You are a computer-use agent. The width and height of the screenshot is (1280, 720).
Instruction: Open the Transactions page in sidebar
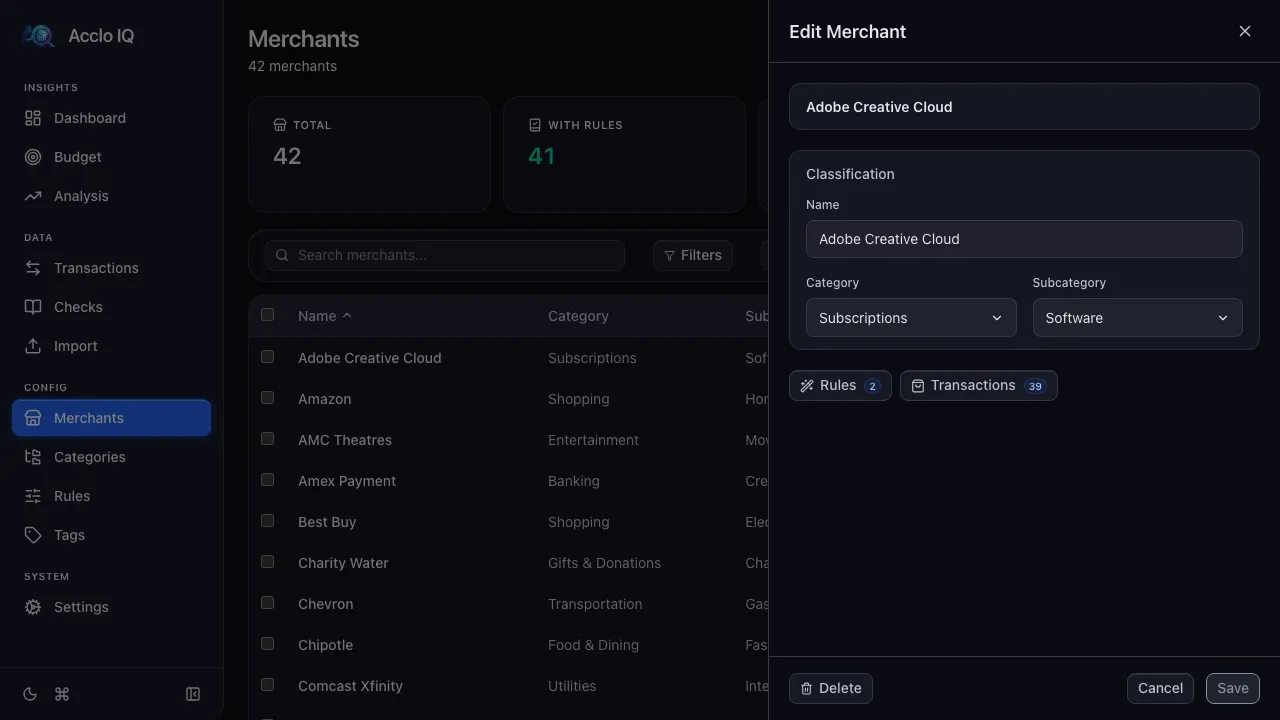click(111, 268)
